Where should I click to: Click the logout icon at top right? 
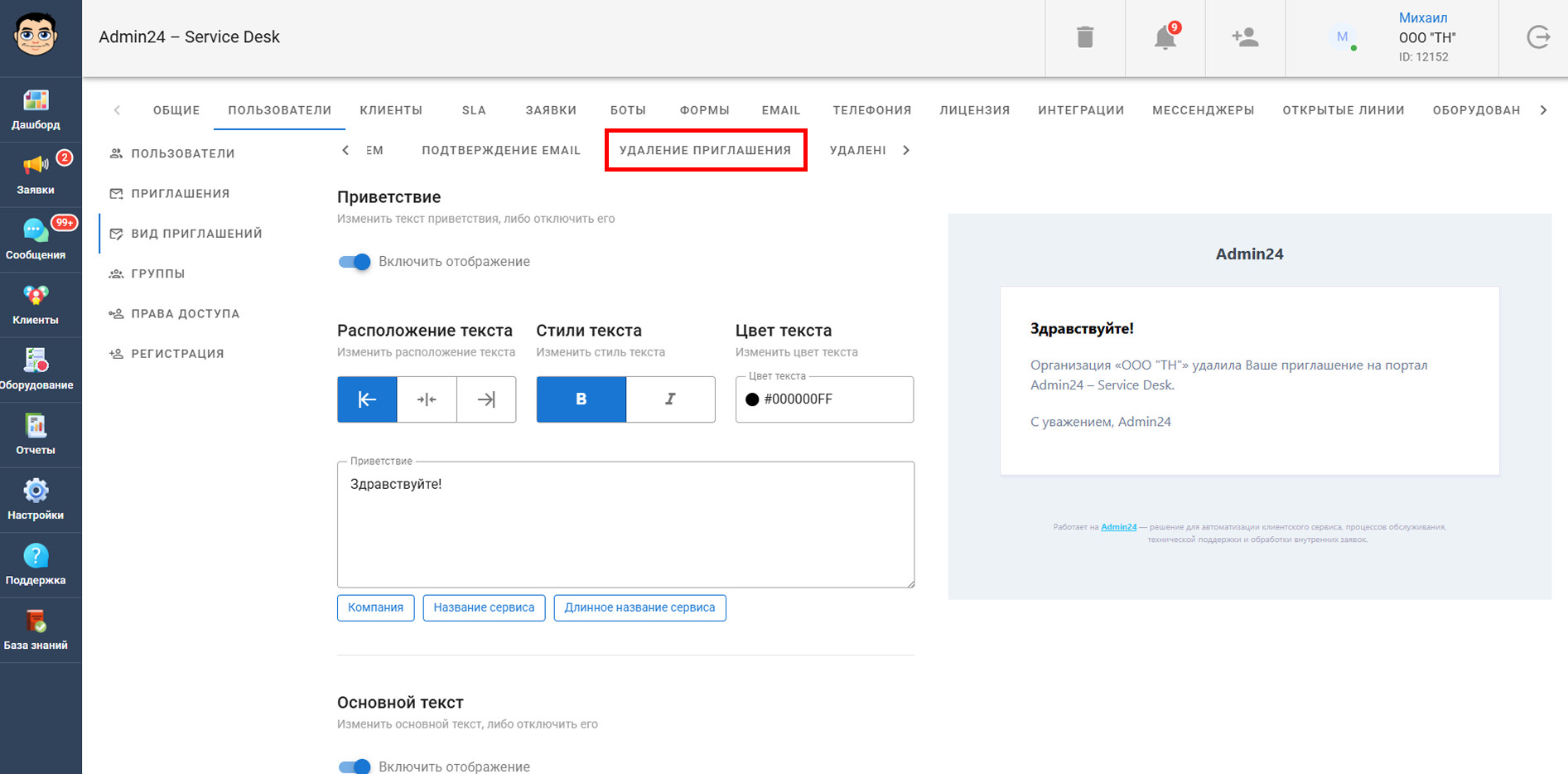coord(1537,37)
